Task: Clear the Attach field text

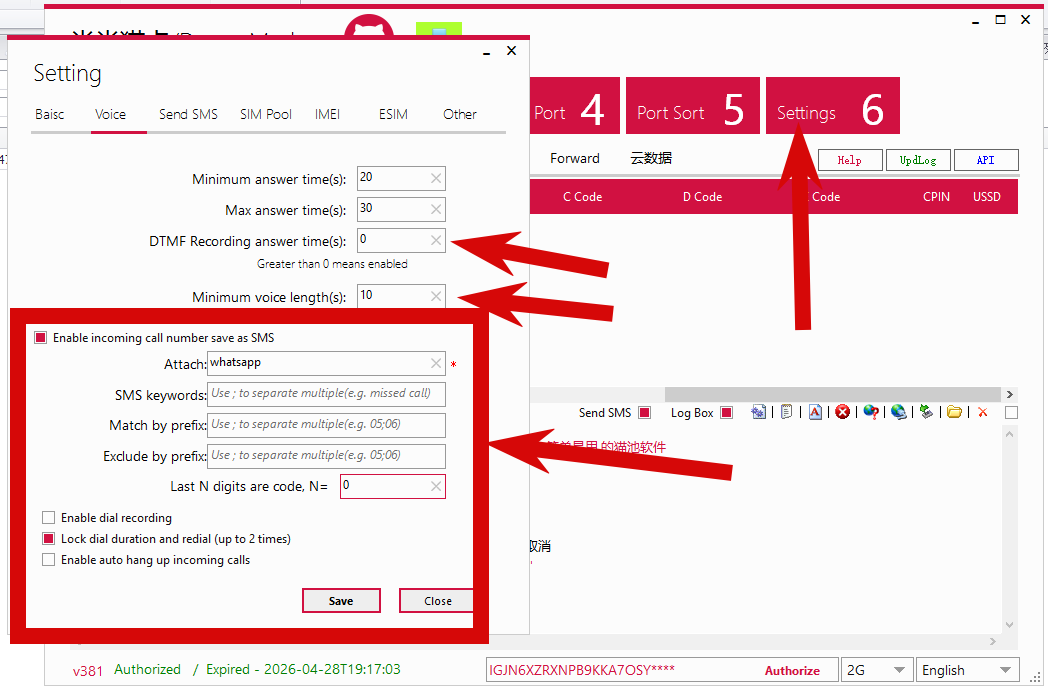Action: 436,363
